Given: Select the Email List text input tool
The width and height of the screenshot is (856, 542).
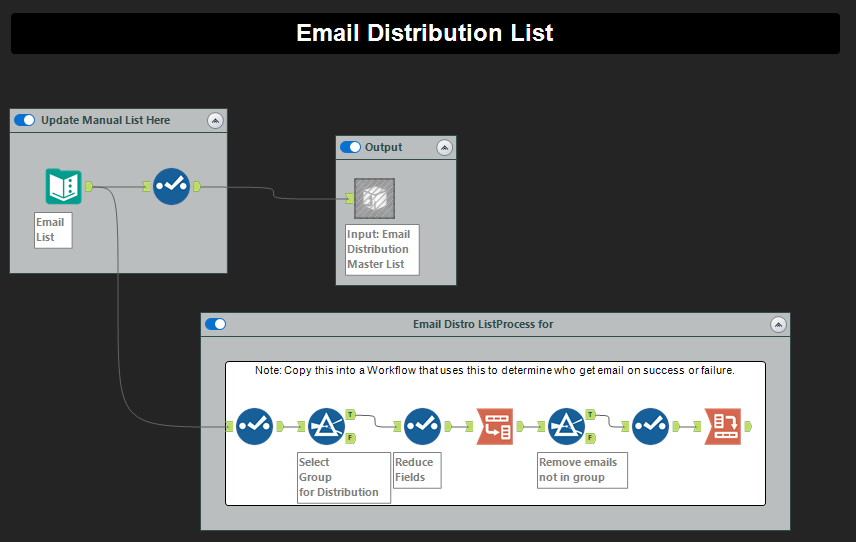Looking at the screenshot, I should (x=64, y=186).
